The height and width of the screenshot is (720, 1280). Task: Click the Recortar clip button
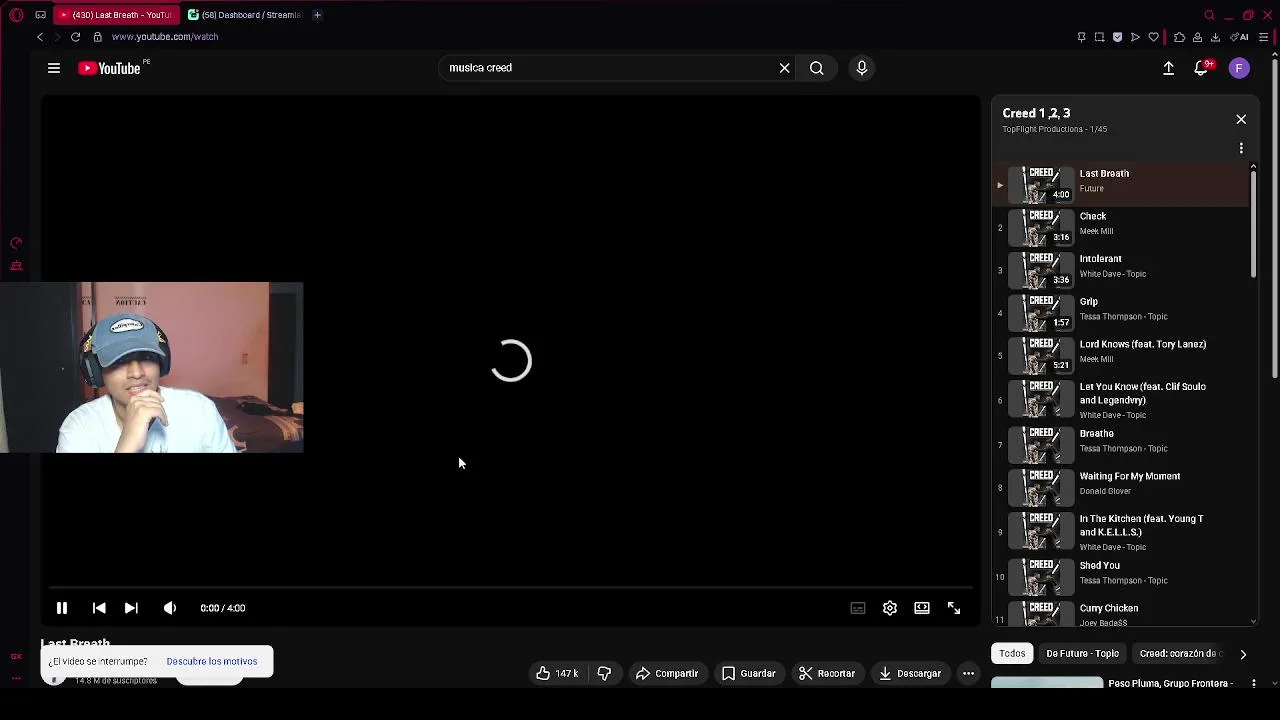click(827, 674)
